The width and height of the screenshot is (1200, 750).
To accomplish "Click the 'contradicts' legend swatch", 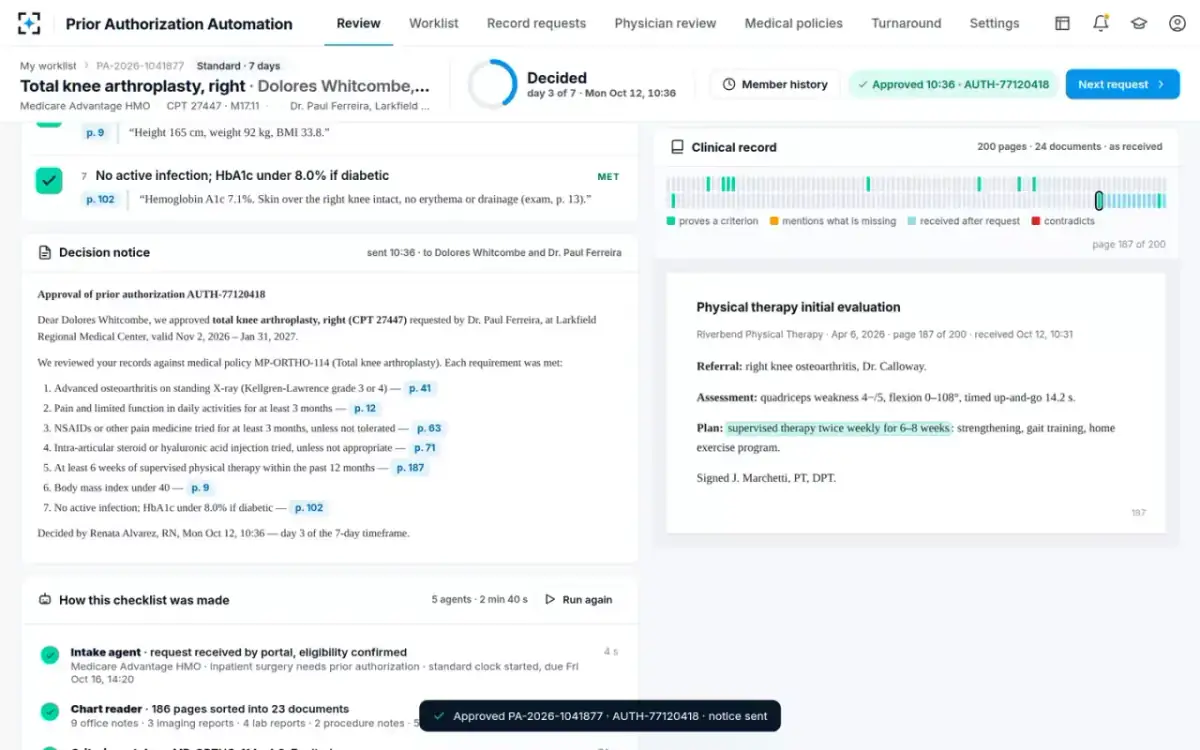I will point(1035,221).
